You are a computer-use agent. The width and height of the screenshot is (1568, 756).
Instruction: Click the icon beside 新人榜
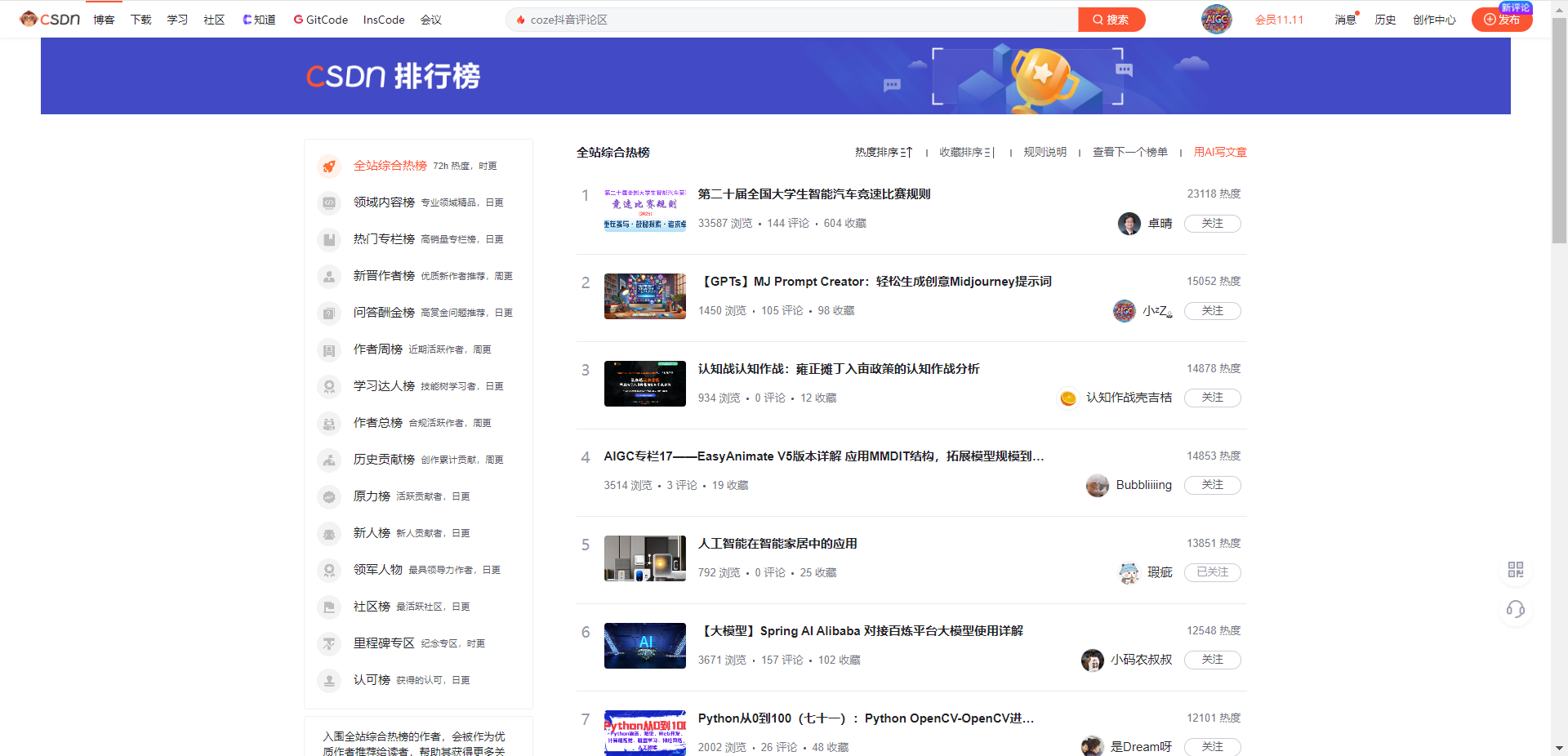pos(329,533)
